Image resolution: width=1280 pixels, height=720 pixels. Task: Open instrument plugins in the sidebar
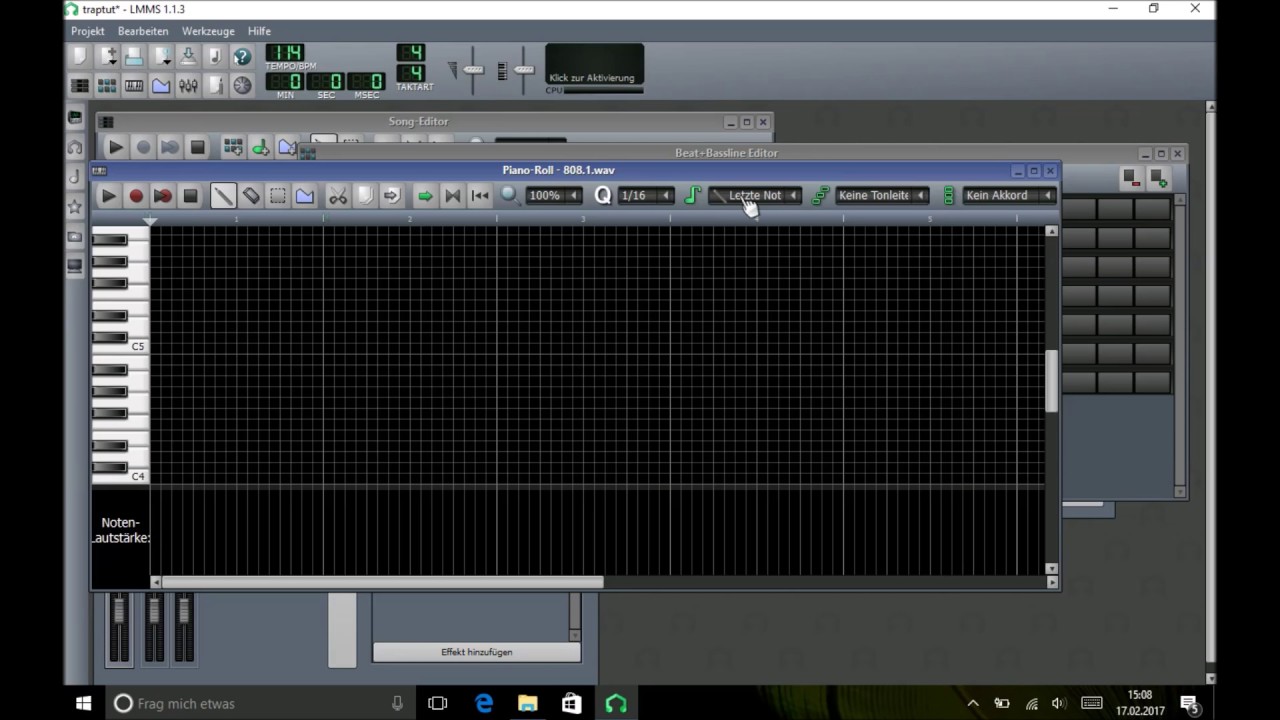coord(75,117)
